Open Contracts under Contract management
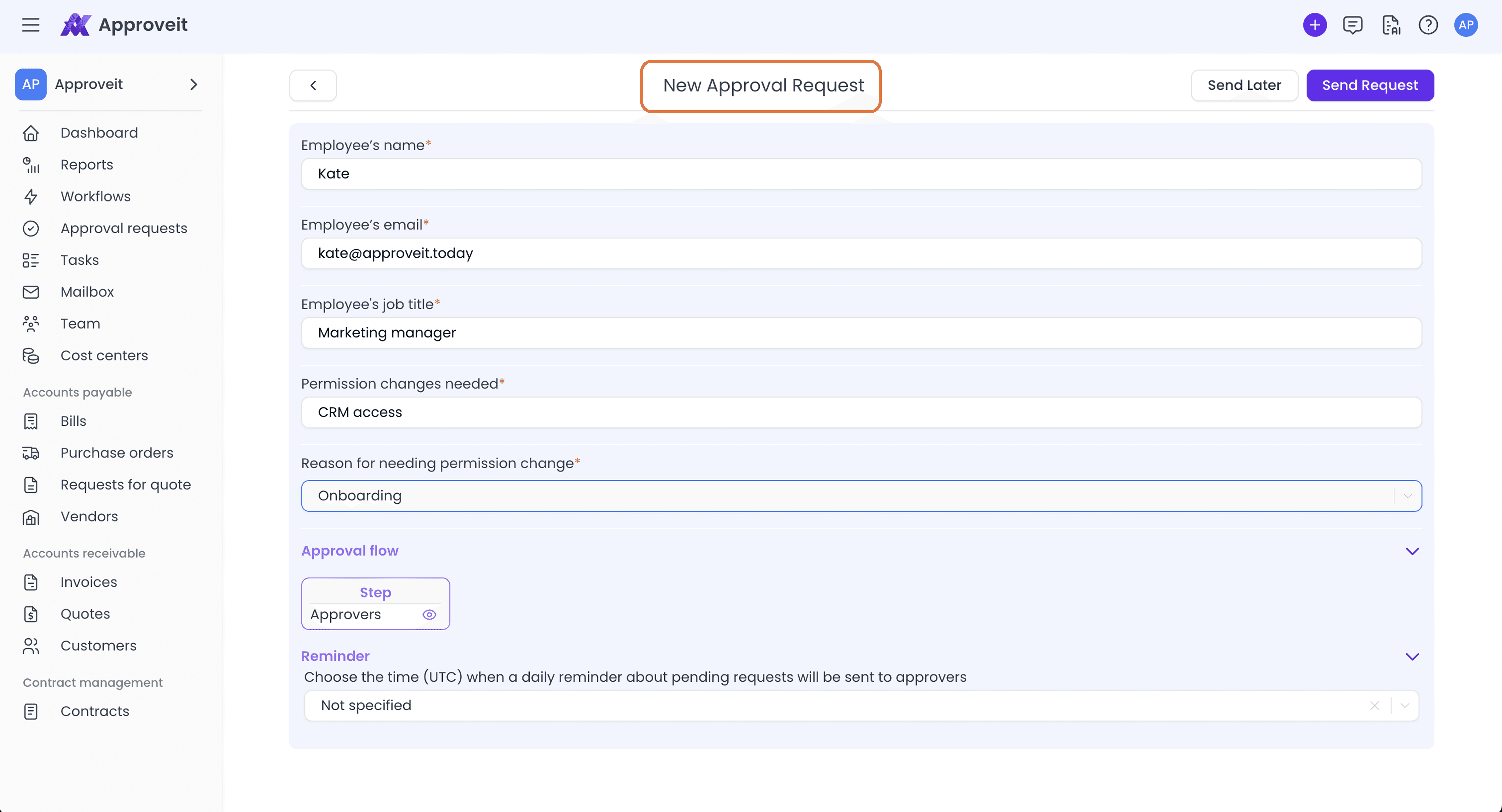This screenshot has width=1502, height=812. pyautogui.click(x=95, y=712)
